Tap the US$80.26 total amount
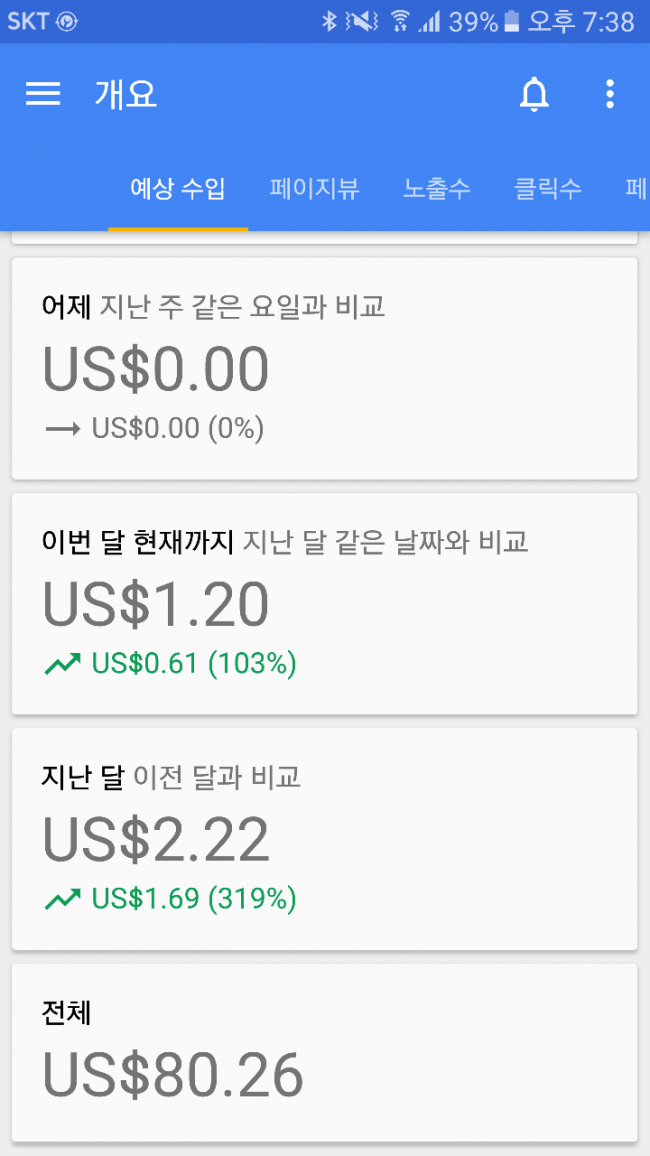Image resolution: width=650 pixels, height=1156 pixels. click(173, 1075)
